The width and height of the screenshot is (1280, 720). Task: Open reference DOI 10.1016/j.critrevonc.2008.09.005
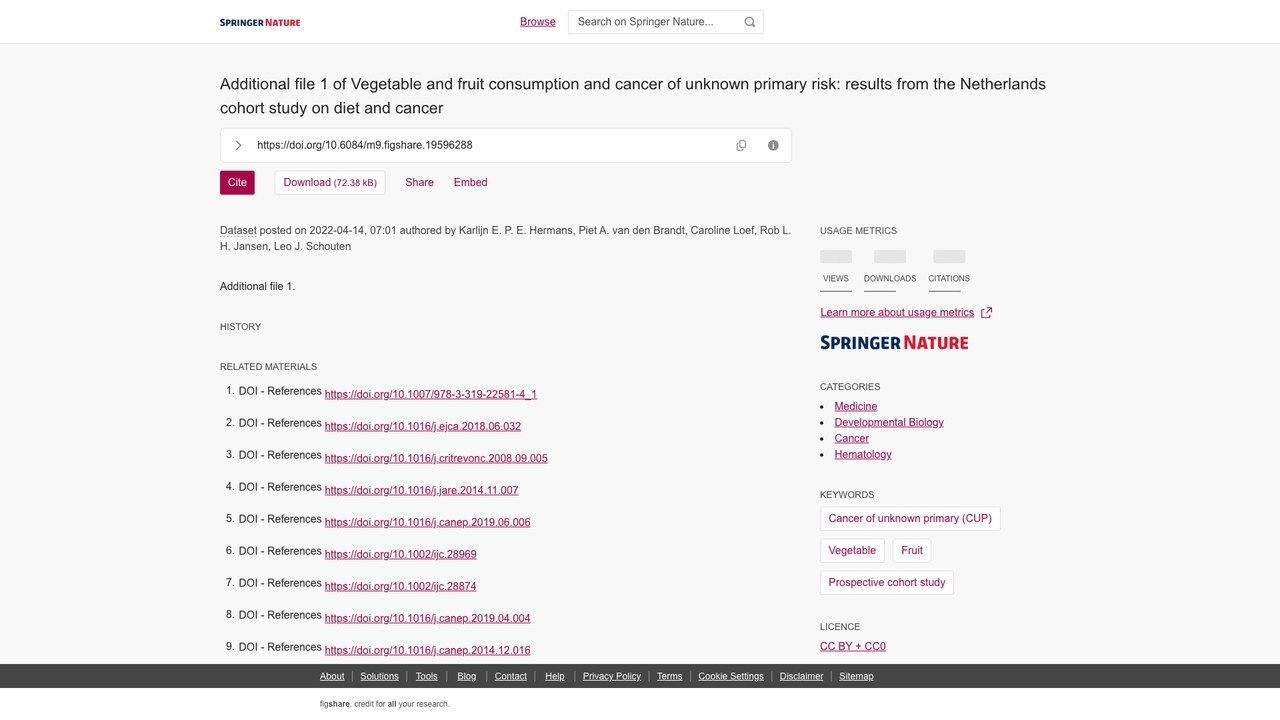pos(436,458)
